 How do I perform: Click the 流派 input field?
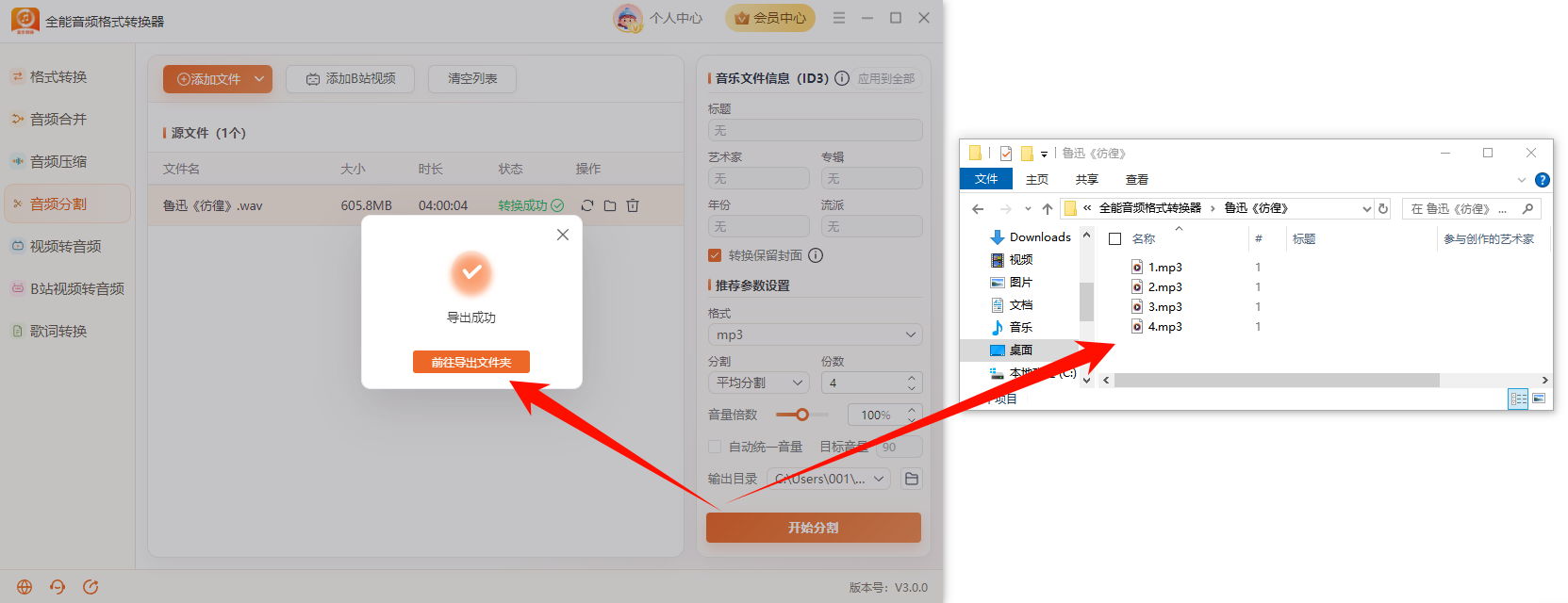872,226
